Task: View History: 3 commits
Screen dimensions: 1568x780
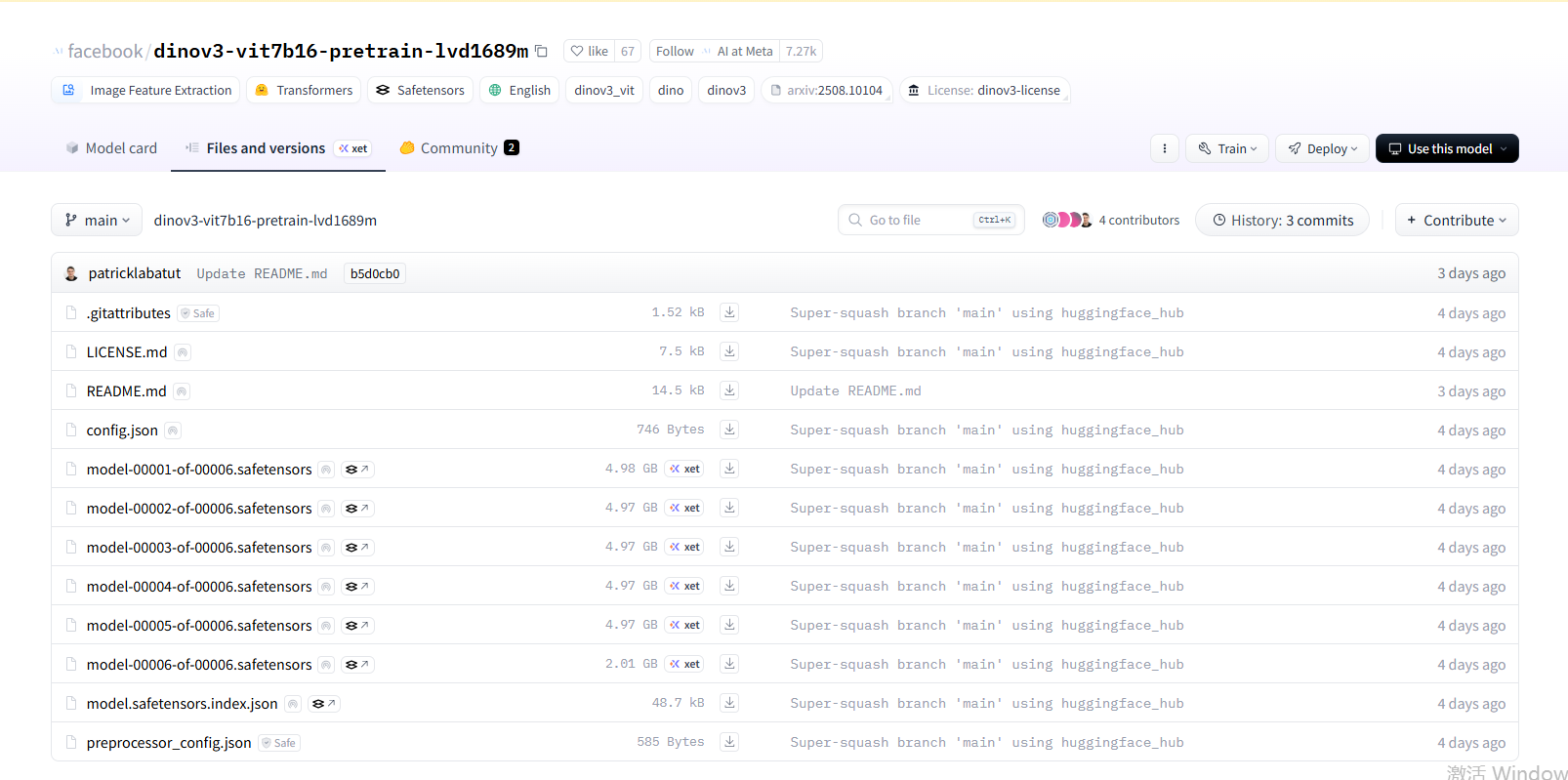Action: click(x=1282, y=220)
